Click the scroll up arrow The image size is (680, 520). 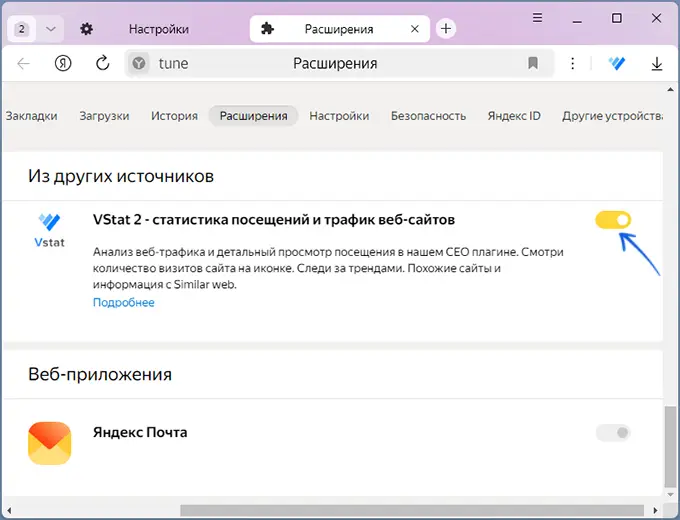tap(670, 90)
